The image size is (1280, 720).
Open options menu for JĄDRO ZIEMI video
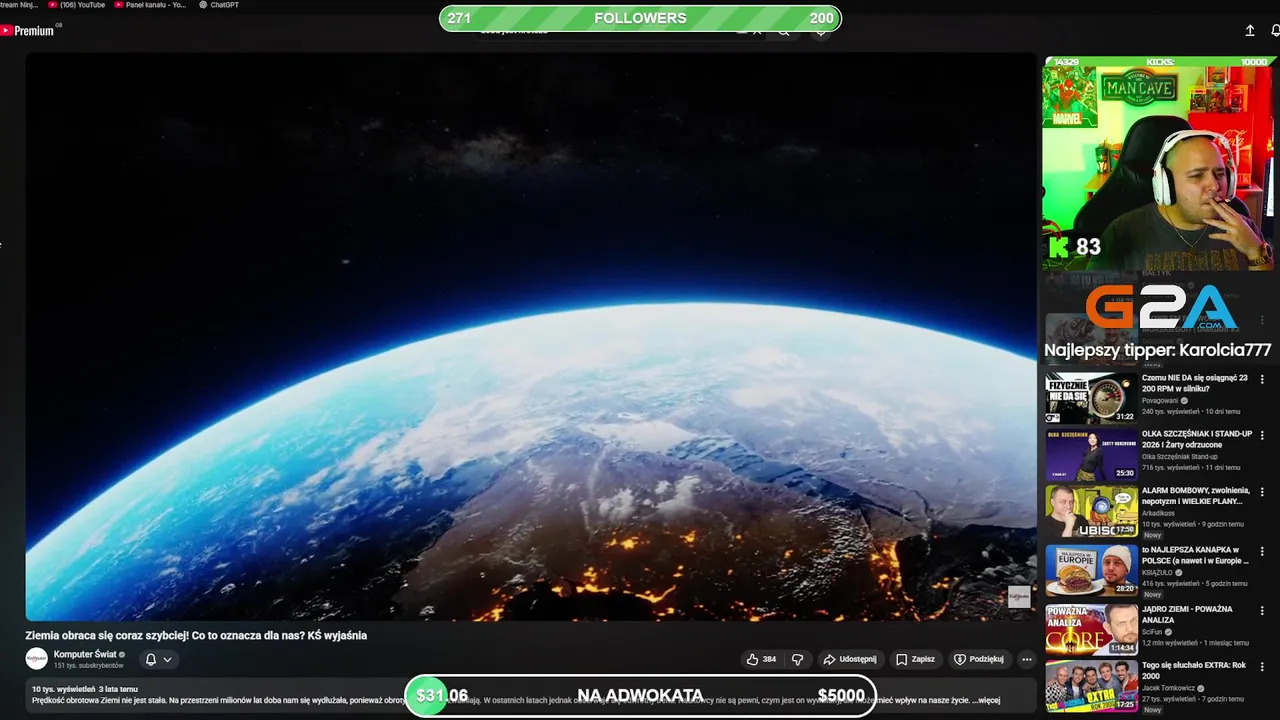1262,611
